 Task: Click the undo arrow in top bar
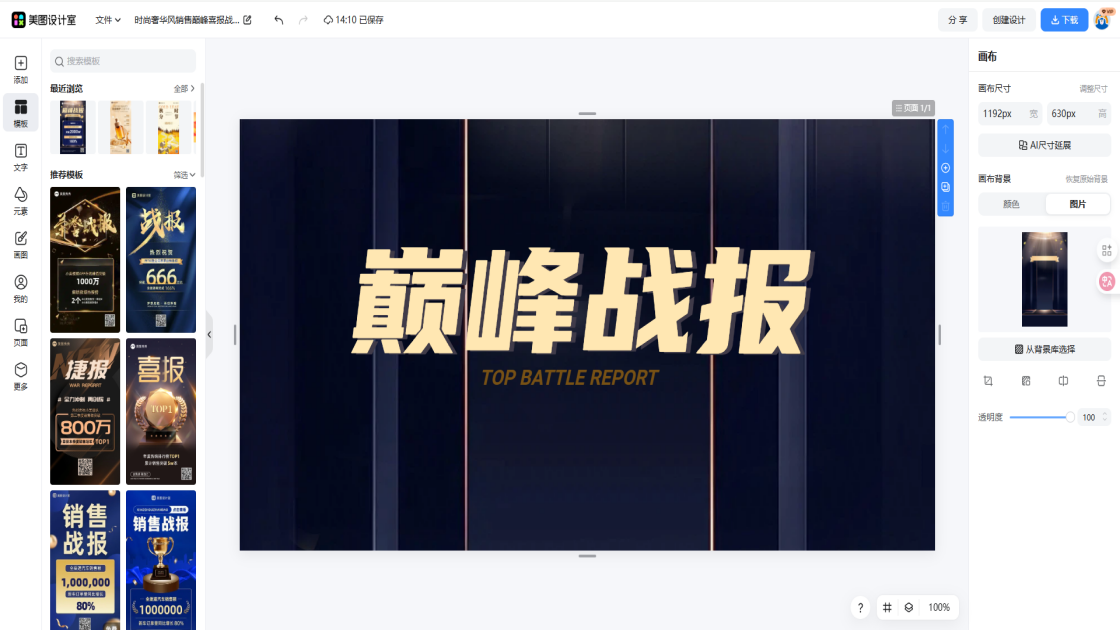tap(278, 20)
